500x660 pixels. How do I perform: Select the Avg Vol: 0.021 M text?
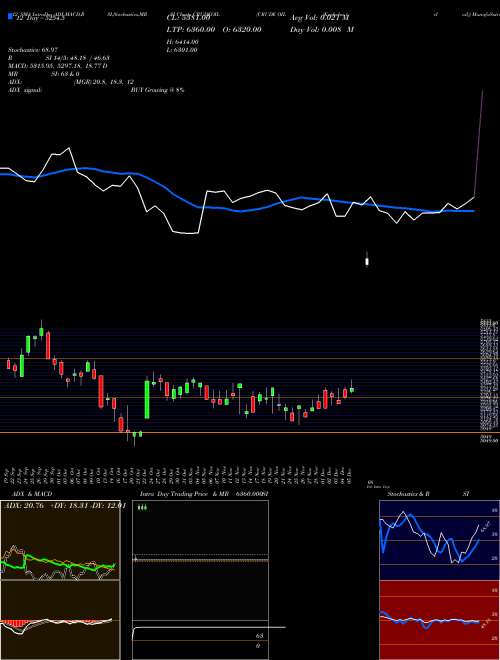tap(319, 18)
